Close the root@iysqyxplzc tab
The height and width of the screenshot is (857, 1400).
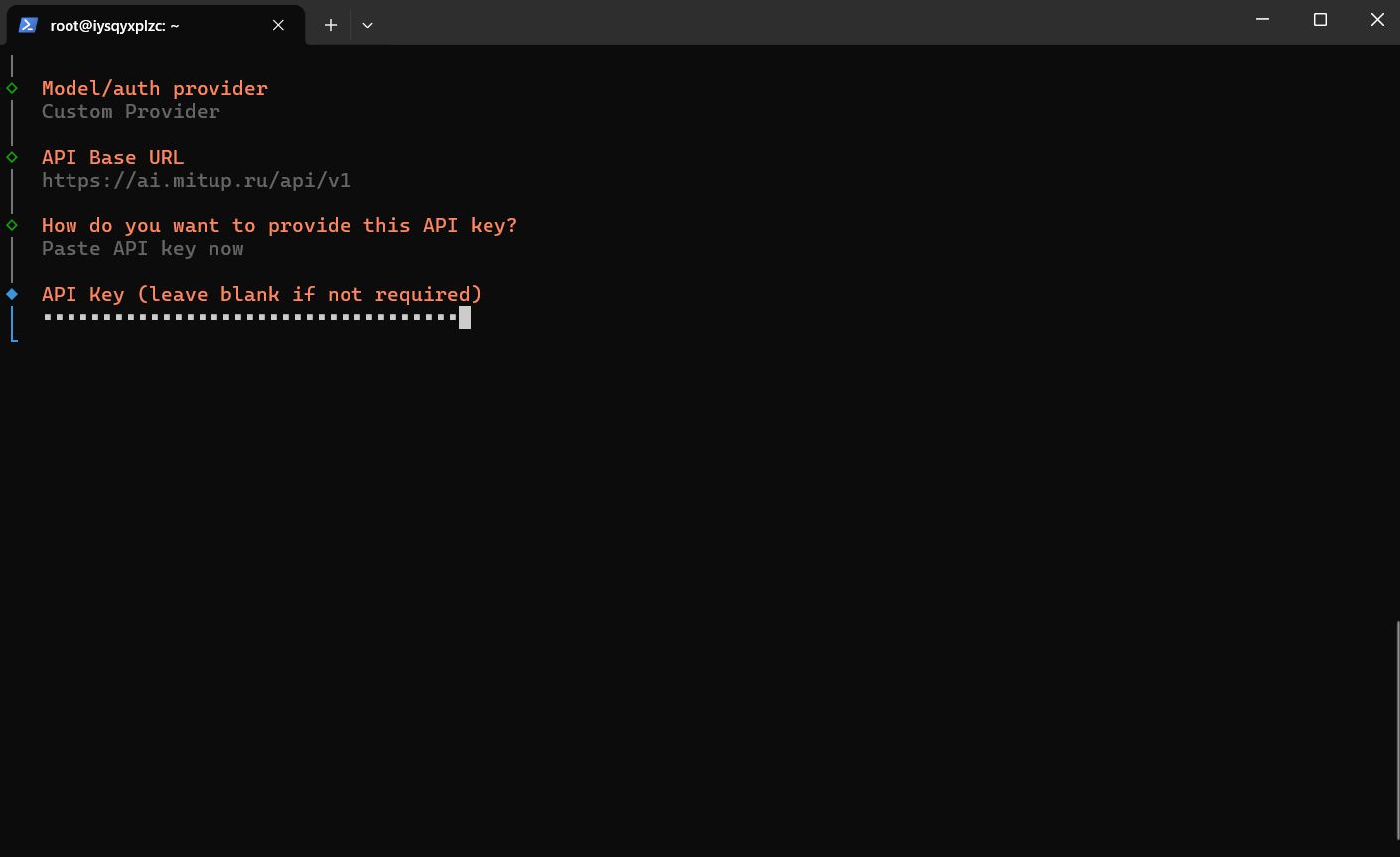pyautogui.click(x=278, y=25)
